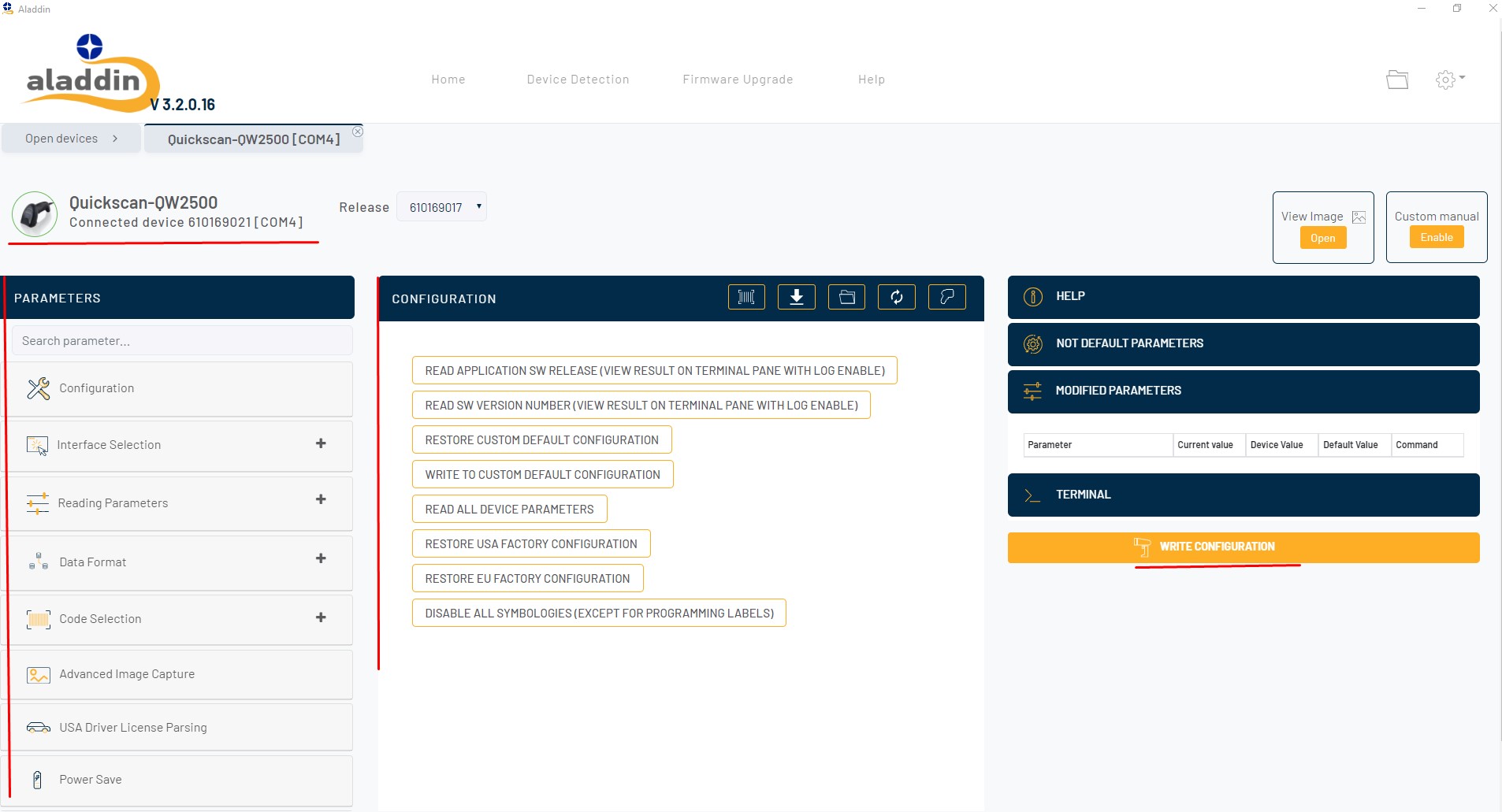Click the Quickscan scanner device image
Viewport: 1502px width, 812px height.
pos(35,214)
